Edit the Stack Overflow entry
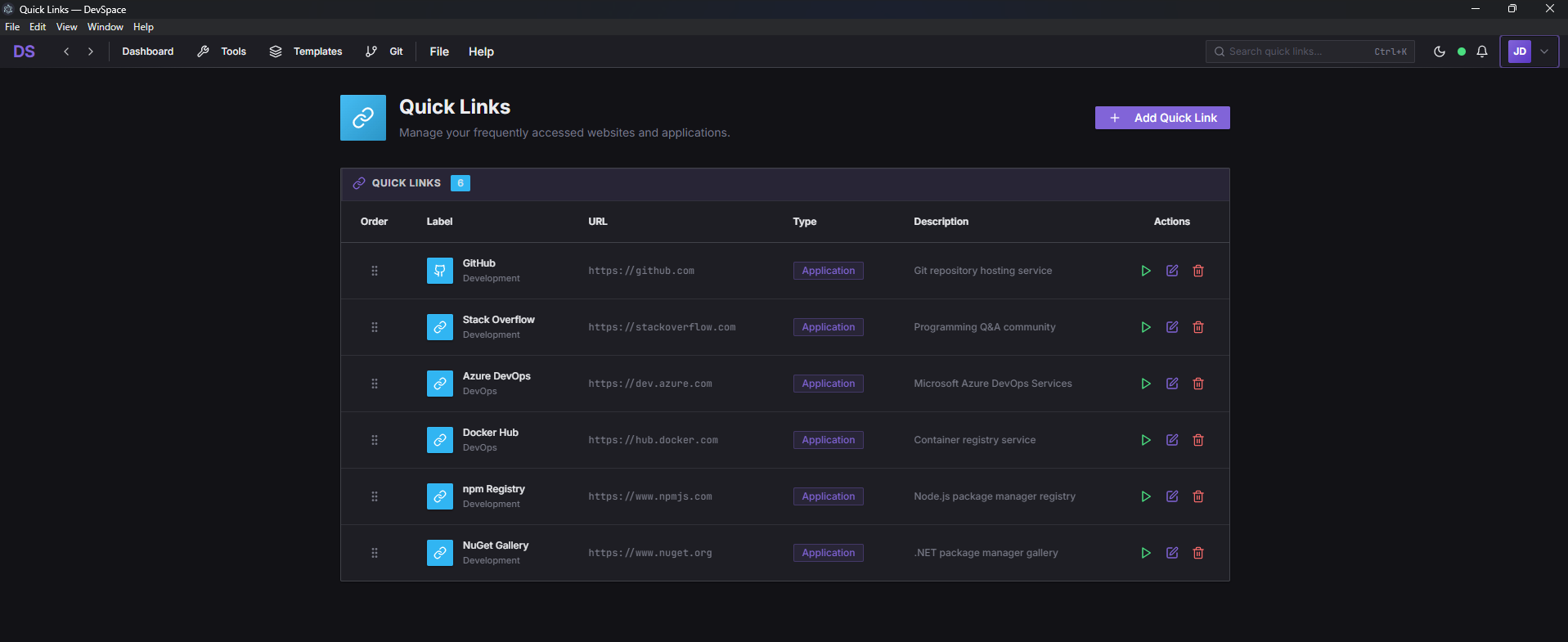 coord(1172,327)
